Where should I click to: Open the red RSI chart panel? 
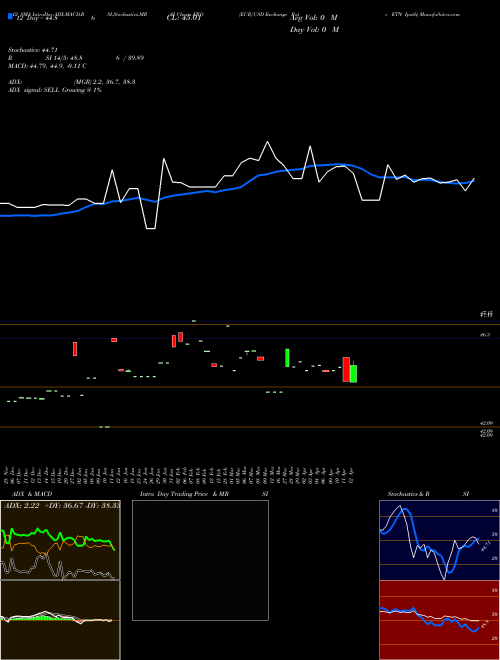pyautogui.click(x=439, y=620)
